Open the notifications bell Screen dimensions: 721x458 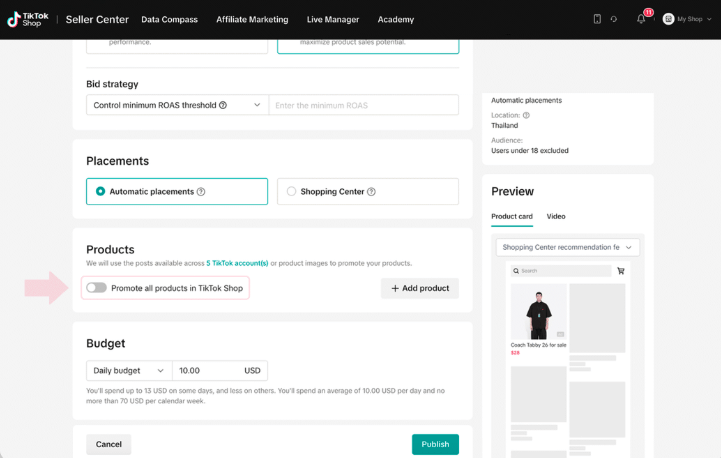[x=641, y=19]
